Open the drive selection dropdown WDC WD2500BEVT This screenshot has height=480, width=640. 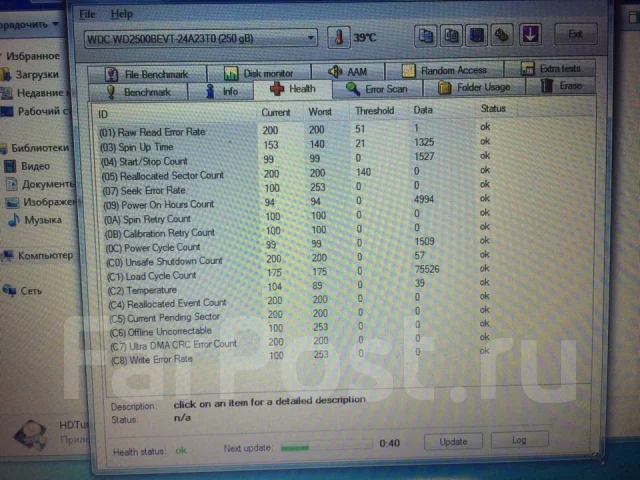[200, 39]
